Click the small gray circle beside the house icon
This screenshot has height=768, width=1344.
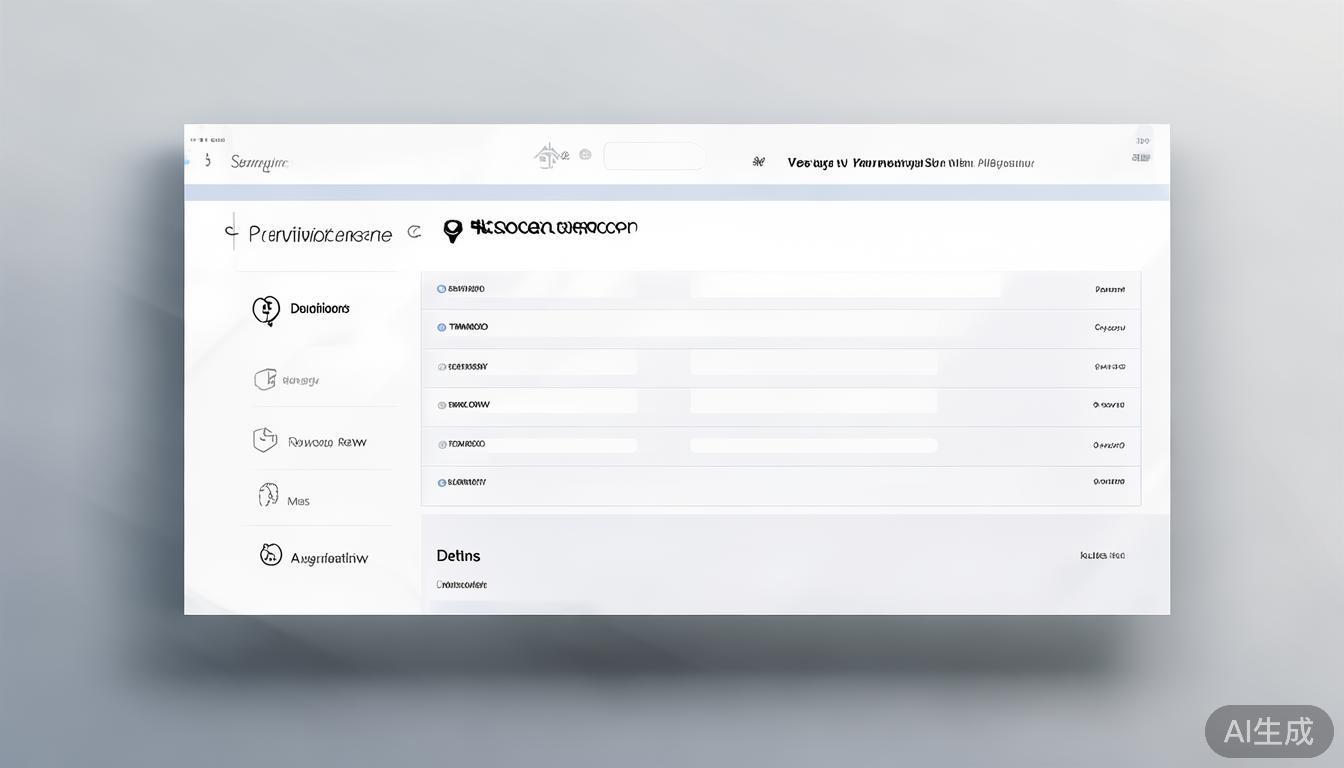585,155
